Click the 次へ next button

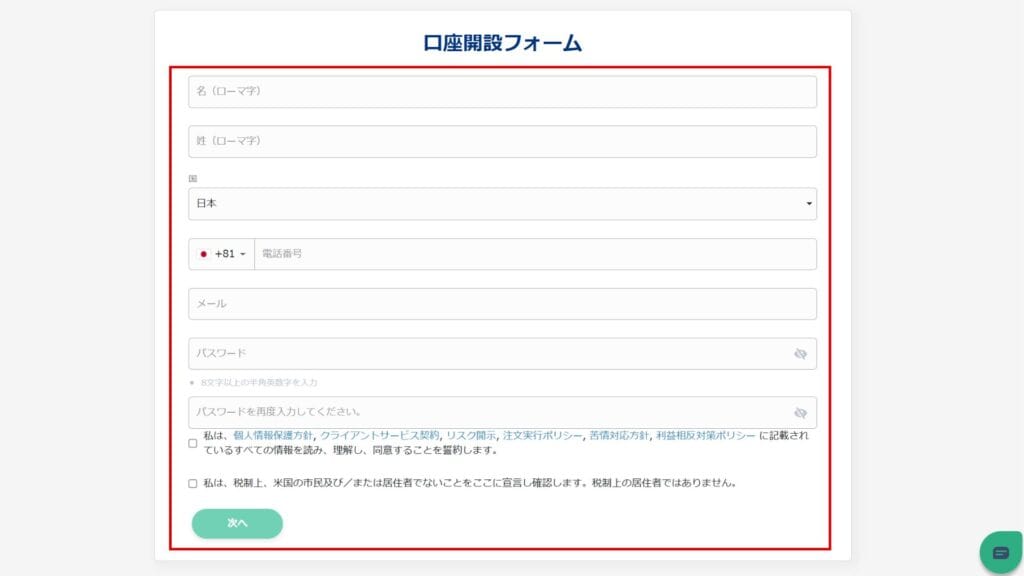(237, 524)
